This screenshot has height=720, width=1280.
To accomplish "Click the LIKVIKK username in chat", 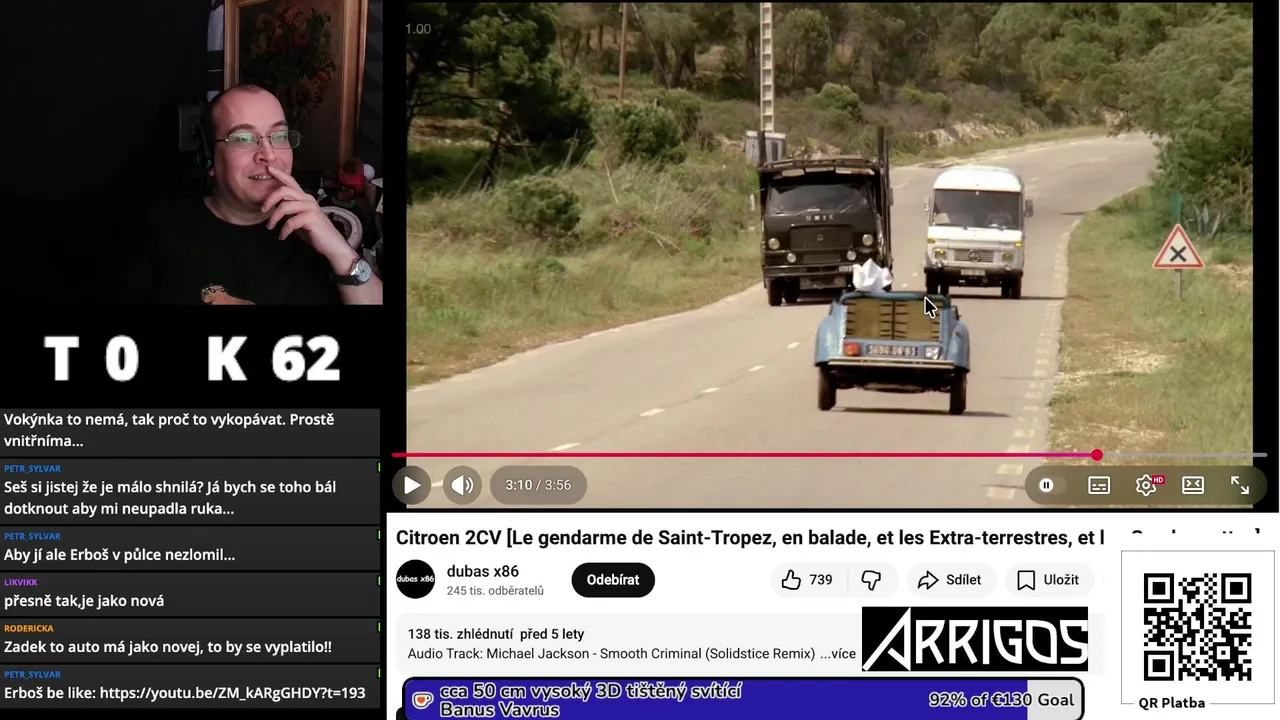I will [21, 582].
